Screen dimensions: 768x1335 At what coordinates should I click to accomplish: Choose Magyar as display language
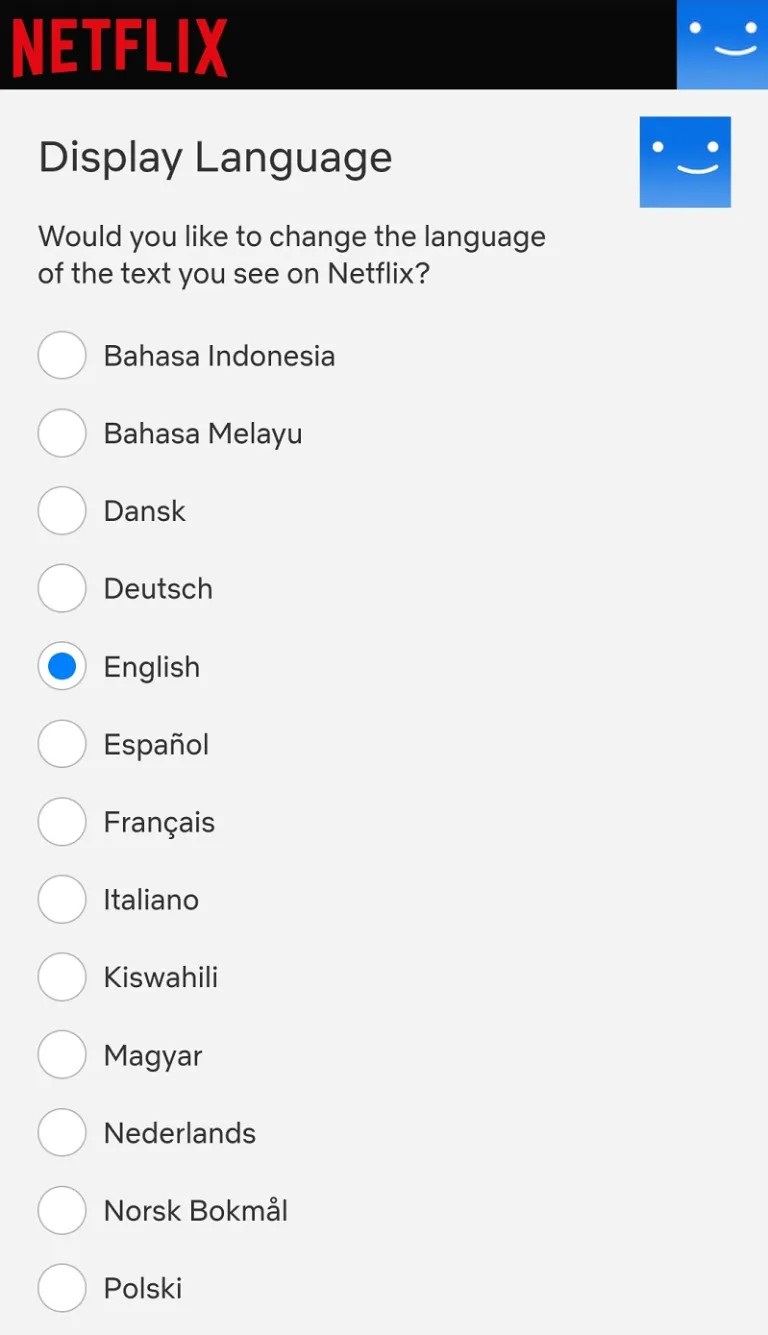point(62,1055)
